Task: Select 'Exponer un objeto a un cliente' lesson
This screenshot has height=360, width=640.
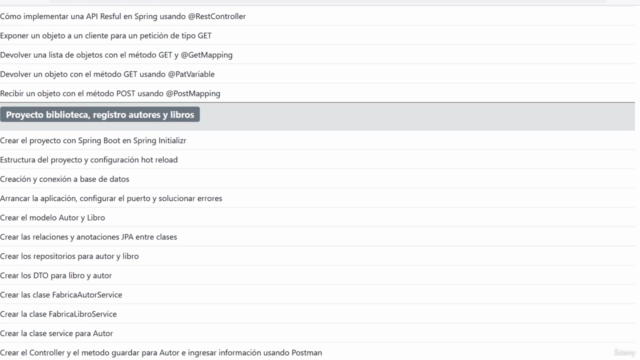Action: tap(106, 36)
